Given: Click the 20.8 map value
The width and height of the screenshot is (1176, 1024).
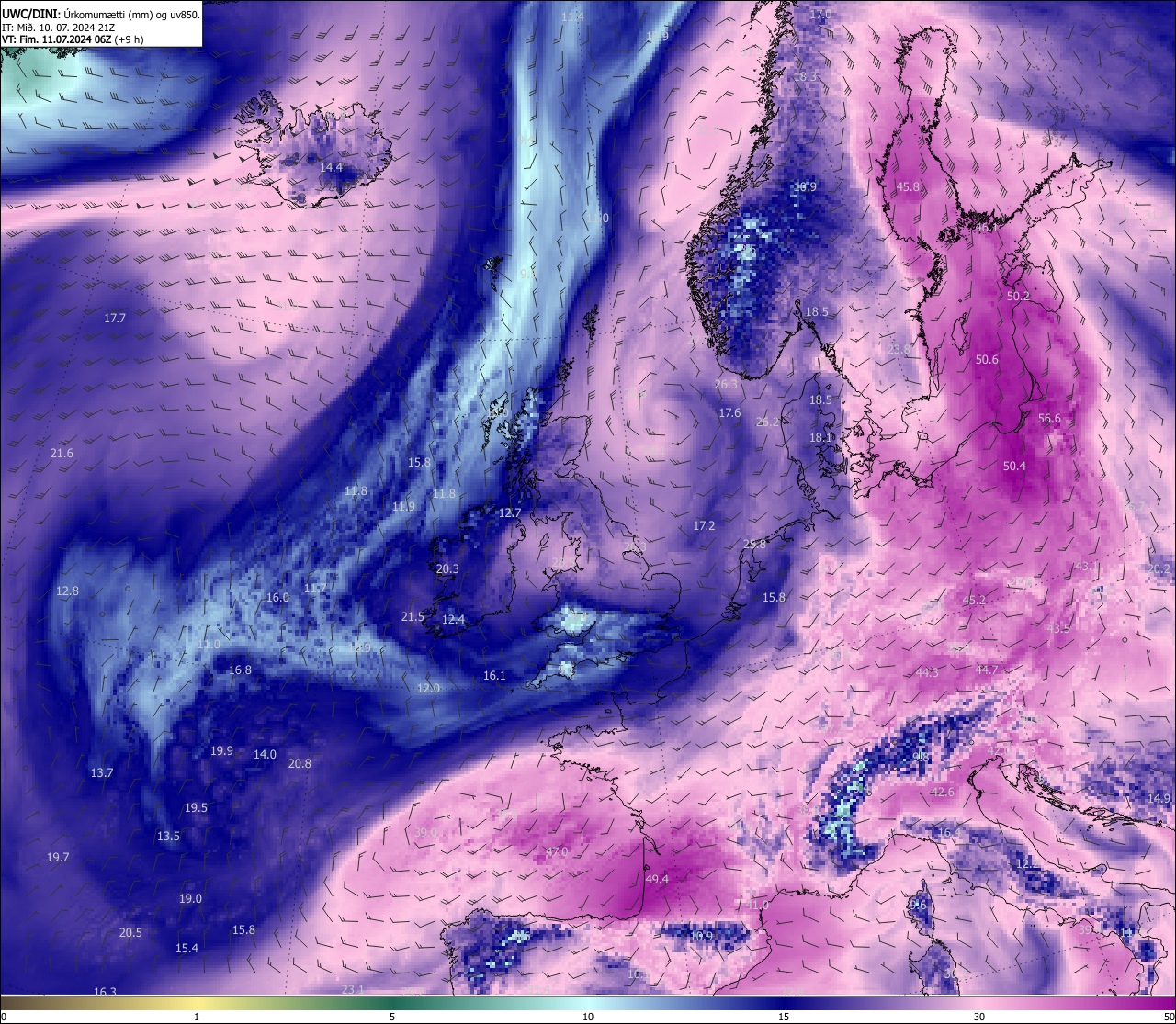Looking at the screenshot, I should [300, 763].
